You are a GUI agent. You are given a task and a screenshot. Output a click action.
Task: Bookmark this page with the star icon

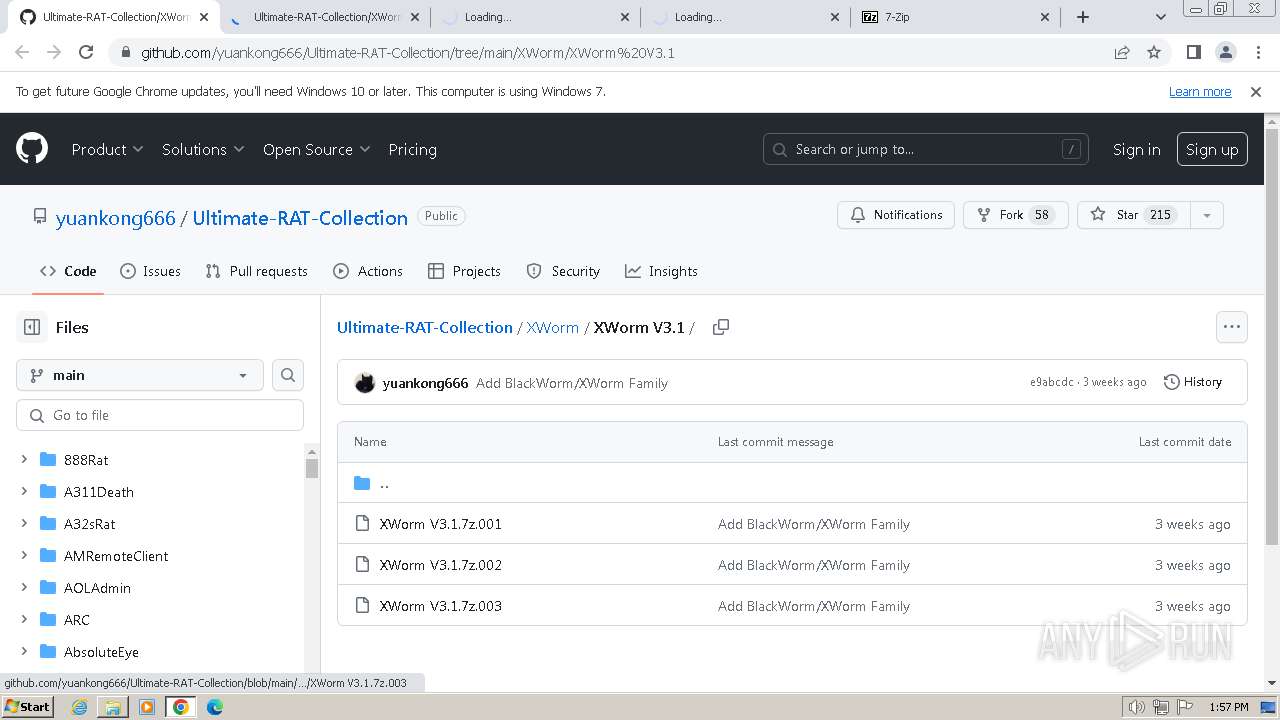point(1154,52)
